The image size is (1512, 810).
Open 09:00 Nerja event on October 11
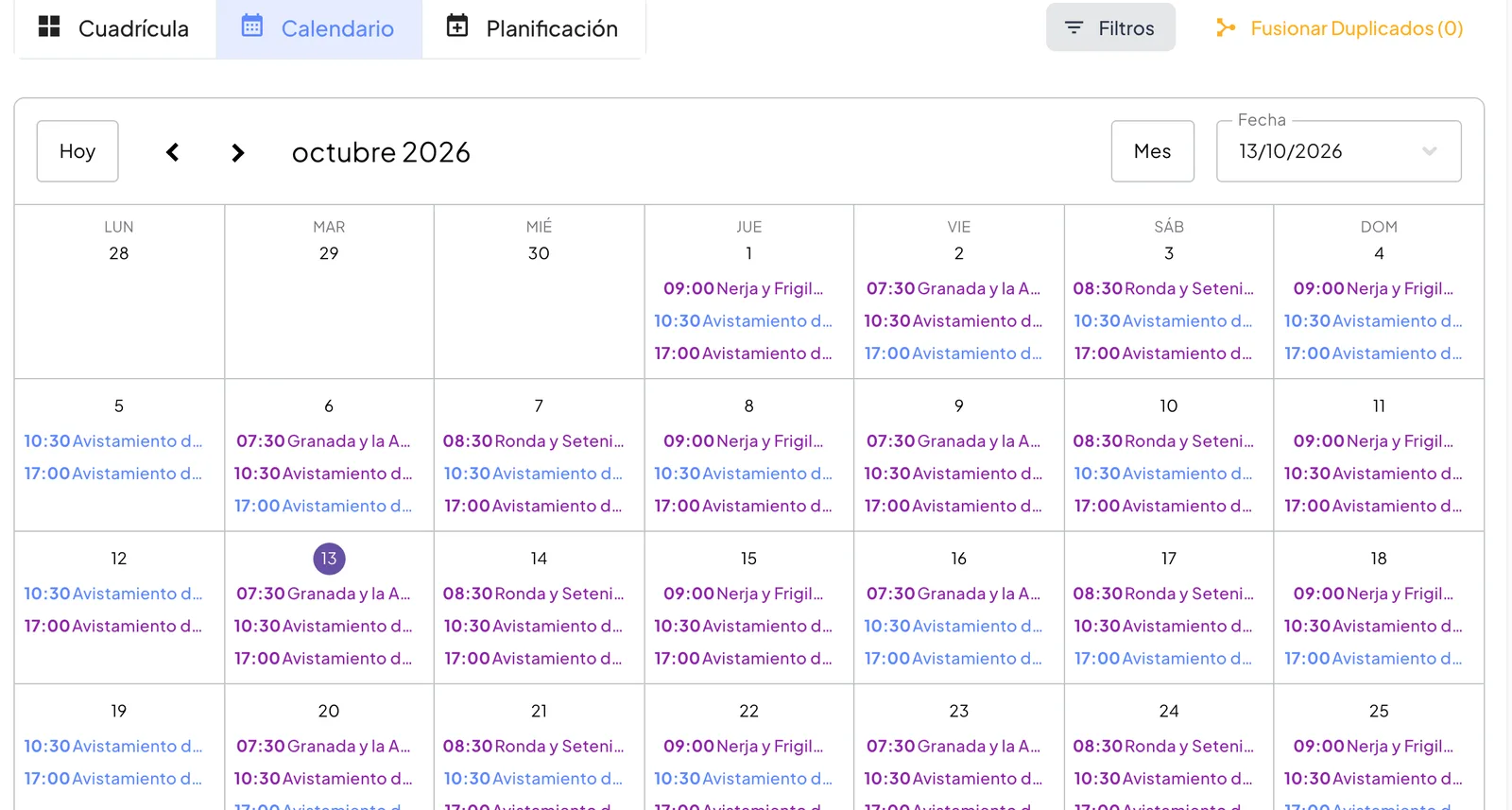(x=1373, y=440)
